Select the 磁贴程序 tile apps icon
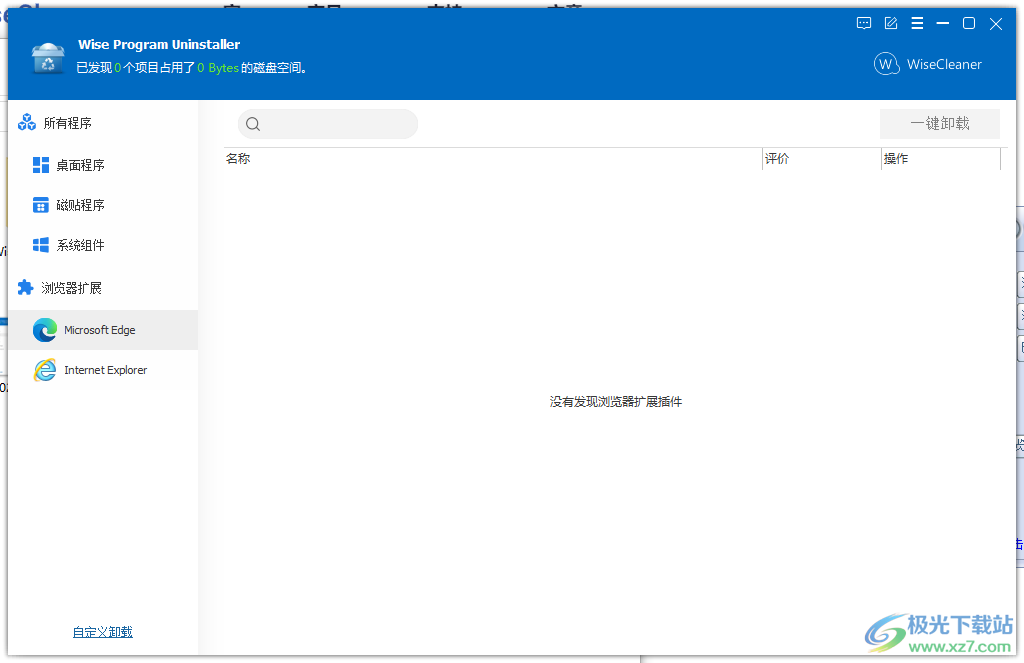The width and height of the screenshot is (1024, 663). tap(41, 204)
